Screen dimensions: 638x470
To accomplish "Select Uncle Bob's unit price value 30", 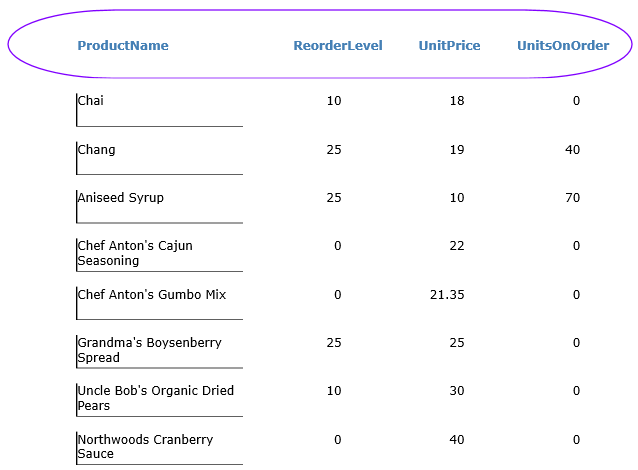I will coord(457,391).
